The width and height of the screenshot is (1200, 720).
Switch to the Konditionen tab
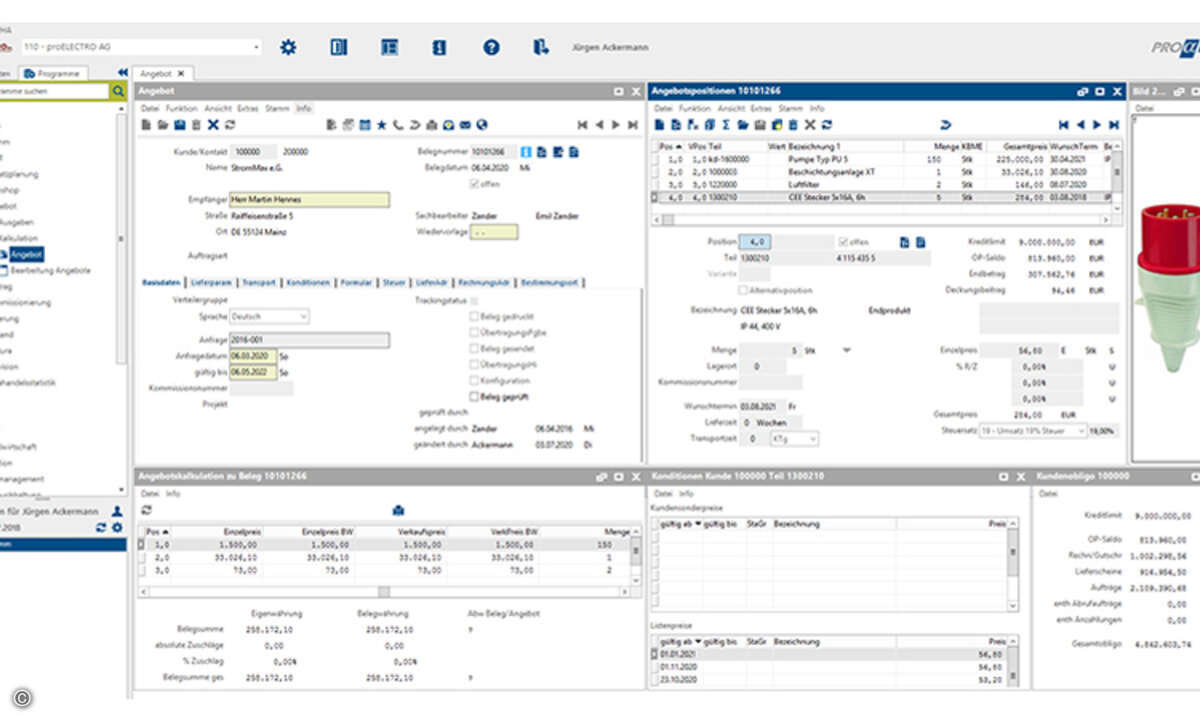pos(308,283)
